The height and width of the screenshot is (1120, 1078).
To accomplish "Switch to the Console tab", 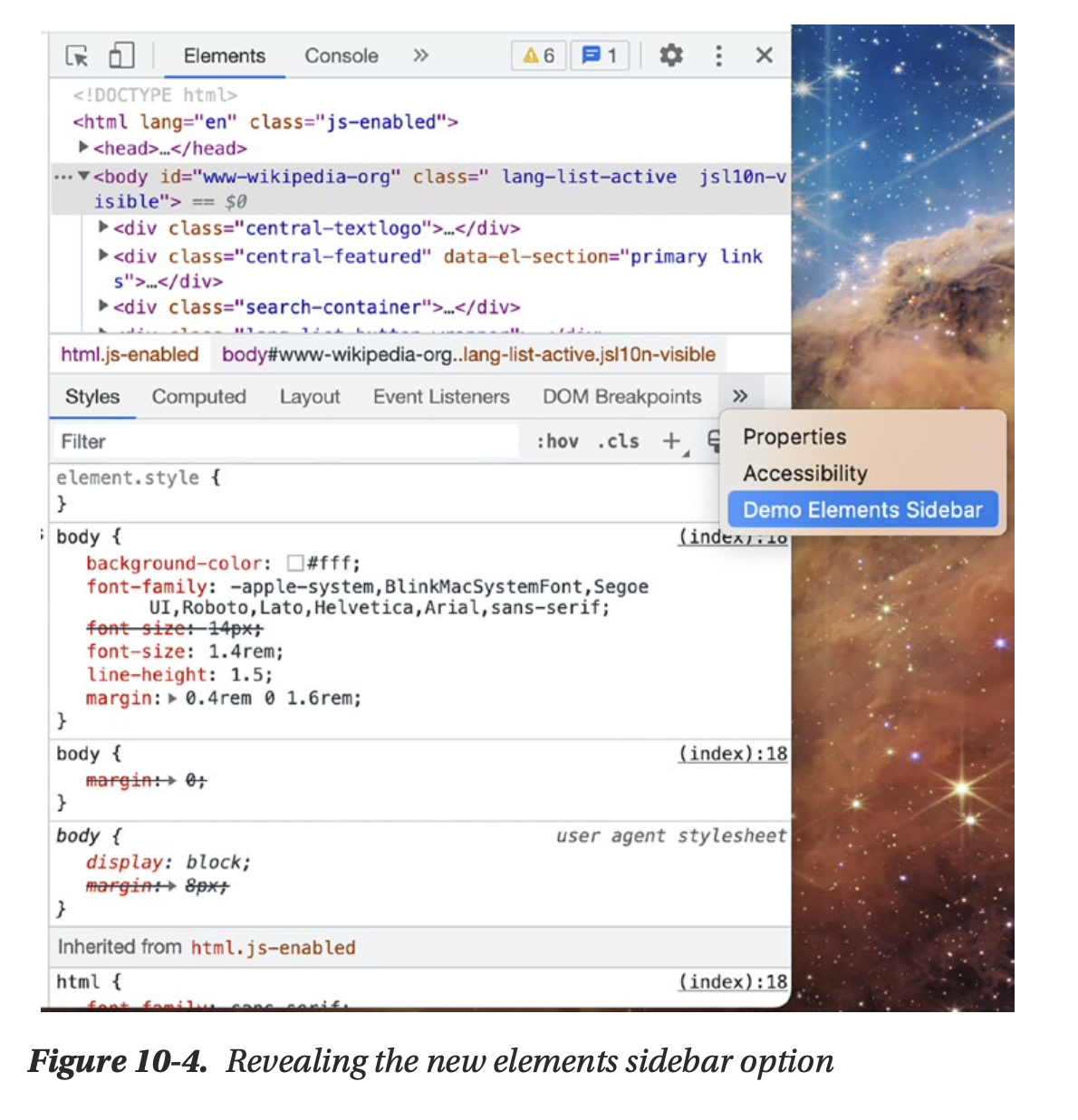I will coord(341,56).
